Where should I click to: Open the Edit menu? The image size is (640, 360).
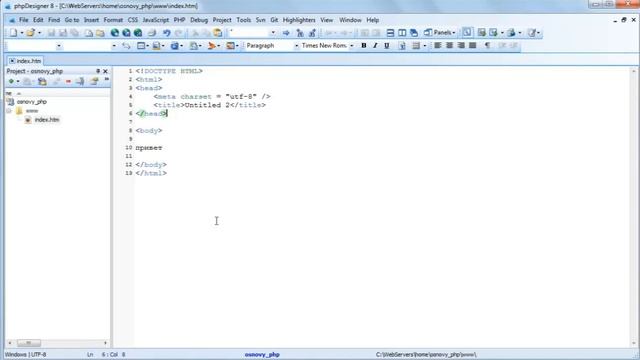tap(38, 20)
